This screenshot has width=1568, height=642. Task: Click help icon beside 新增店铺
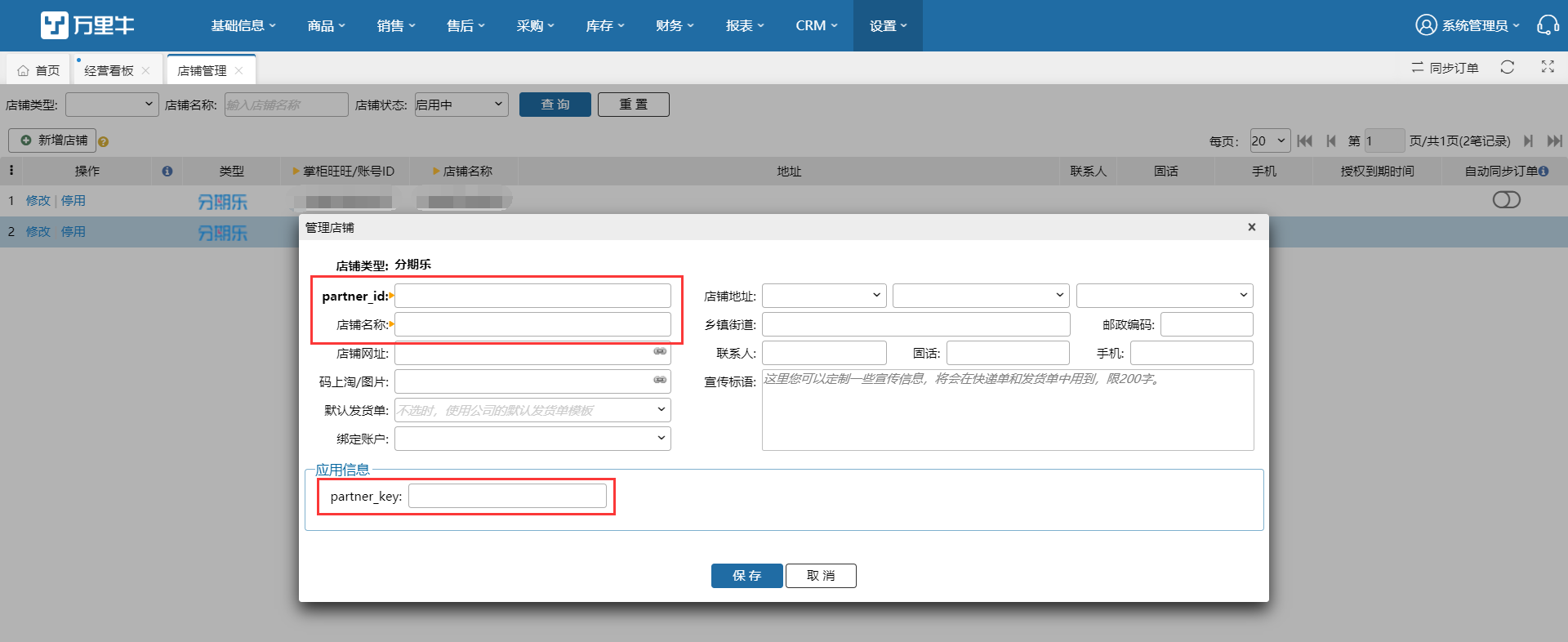pos(104,141)
